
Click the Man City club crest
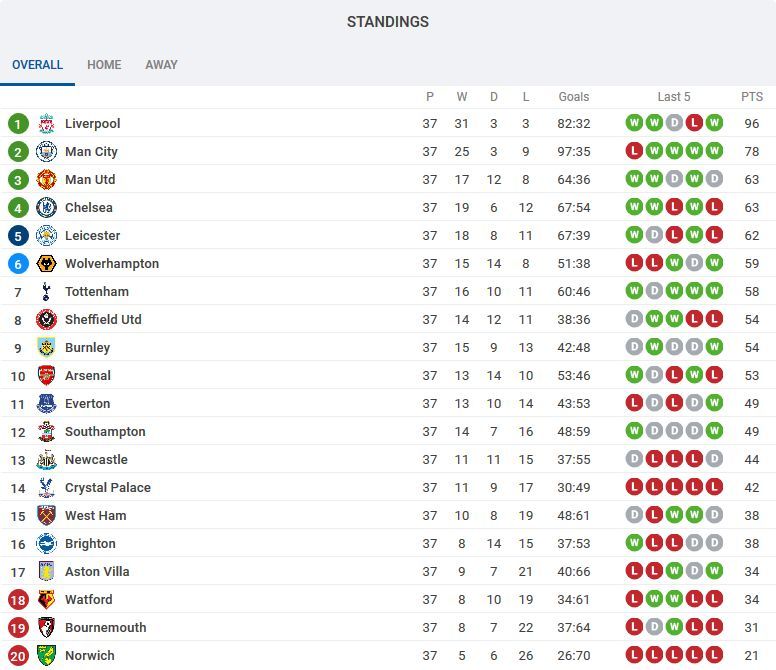[x=46, y=152]
